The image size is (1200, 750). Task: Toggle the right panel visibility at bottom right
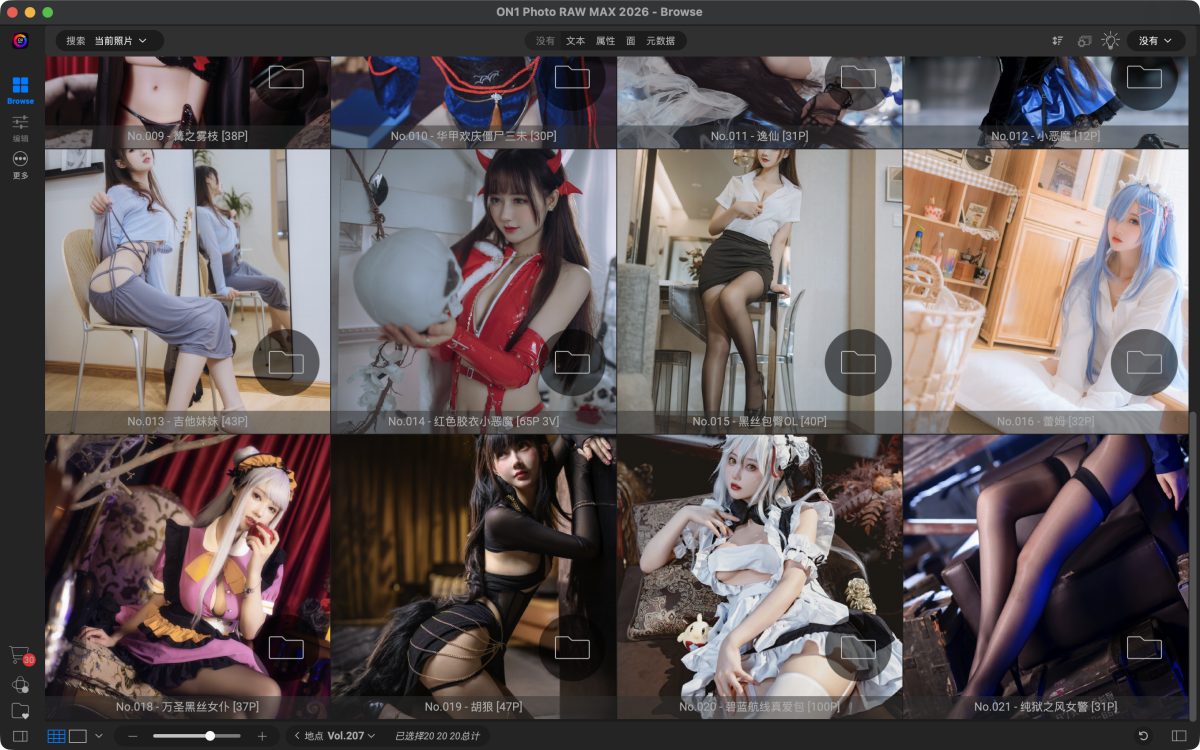[1179, 736]
